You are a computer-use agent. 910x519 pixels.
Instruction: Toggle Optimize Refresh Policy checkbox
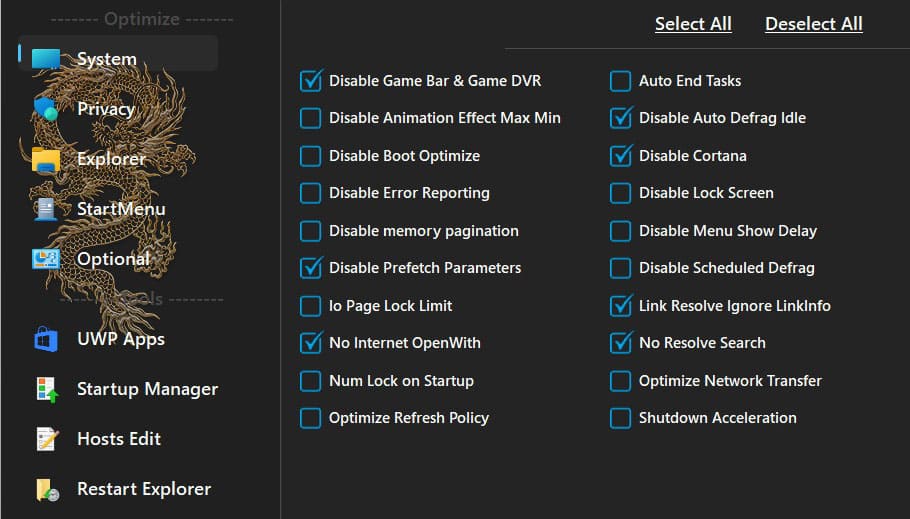pos(310,418)
